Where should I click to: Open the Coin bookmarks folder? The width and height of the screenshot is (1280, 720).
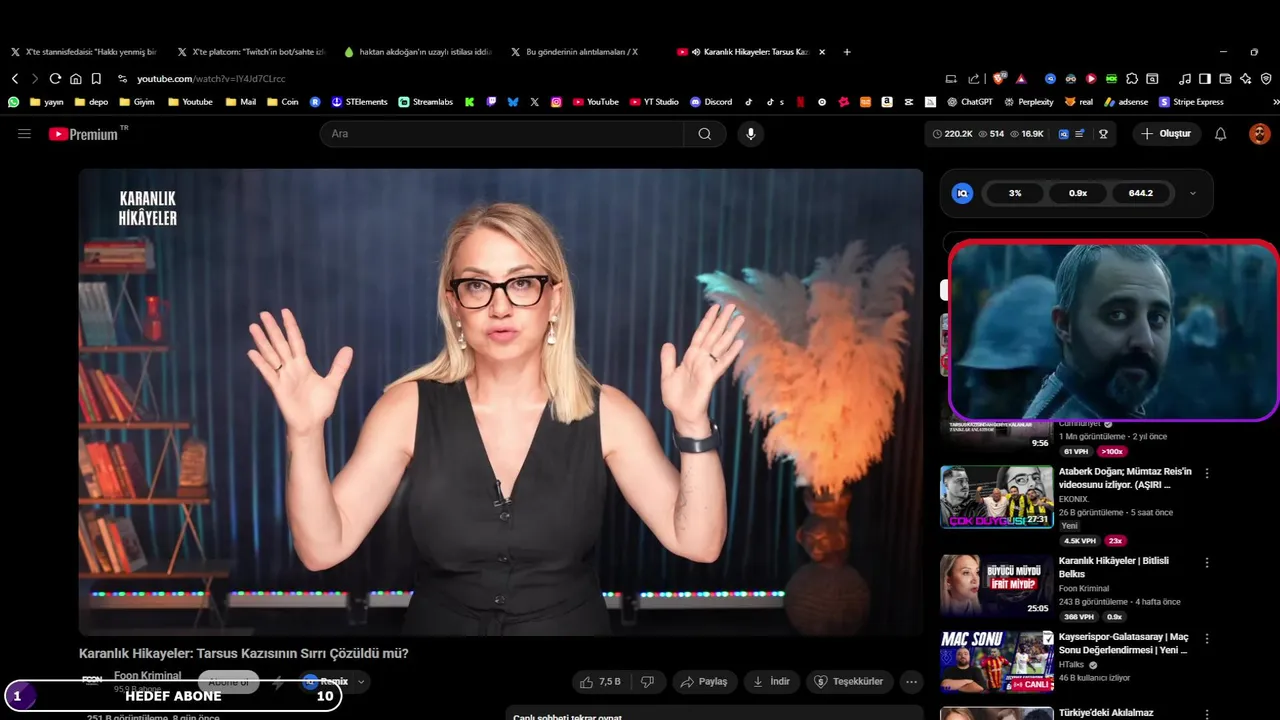tap(282, 101)
